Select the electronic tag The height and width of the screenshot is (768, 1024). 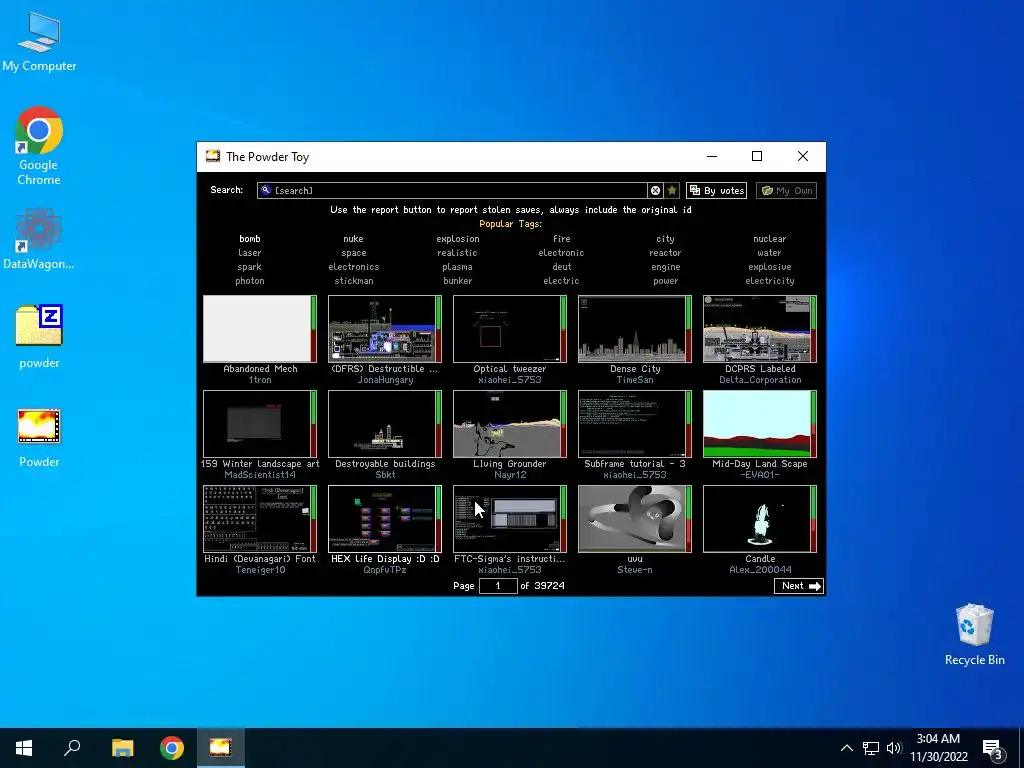pos(561,253)
